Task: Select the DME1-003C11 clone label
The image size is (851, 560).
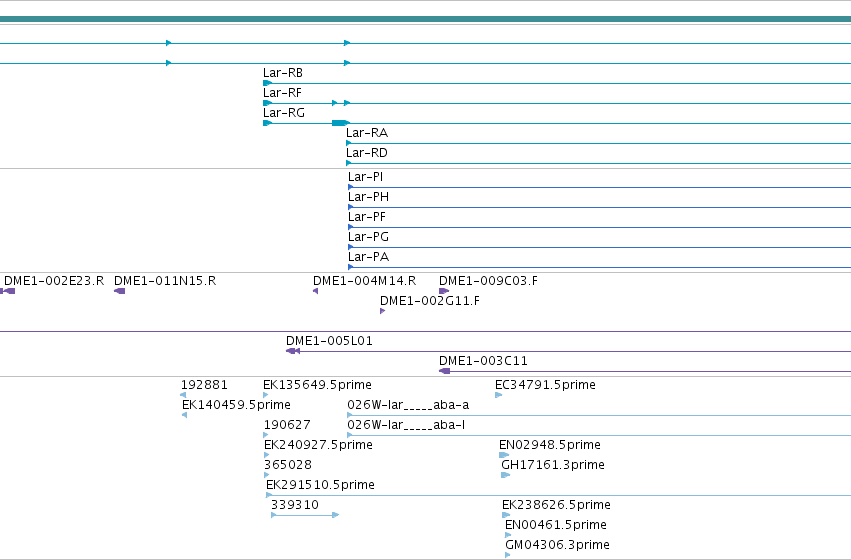Action: pyautogui.click(x=483, y=361)
